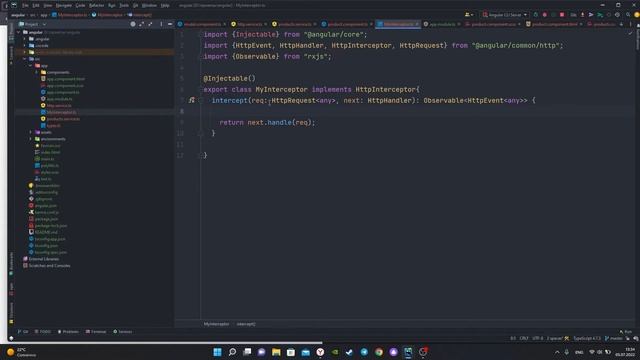Open the Angular CLI Server run configuration dropdown

tap(505, 15)
